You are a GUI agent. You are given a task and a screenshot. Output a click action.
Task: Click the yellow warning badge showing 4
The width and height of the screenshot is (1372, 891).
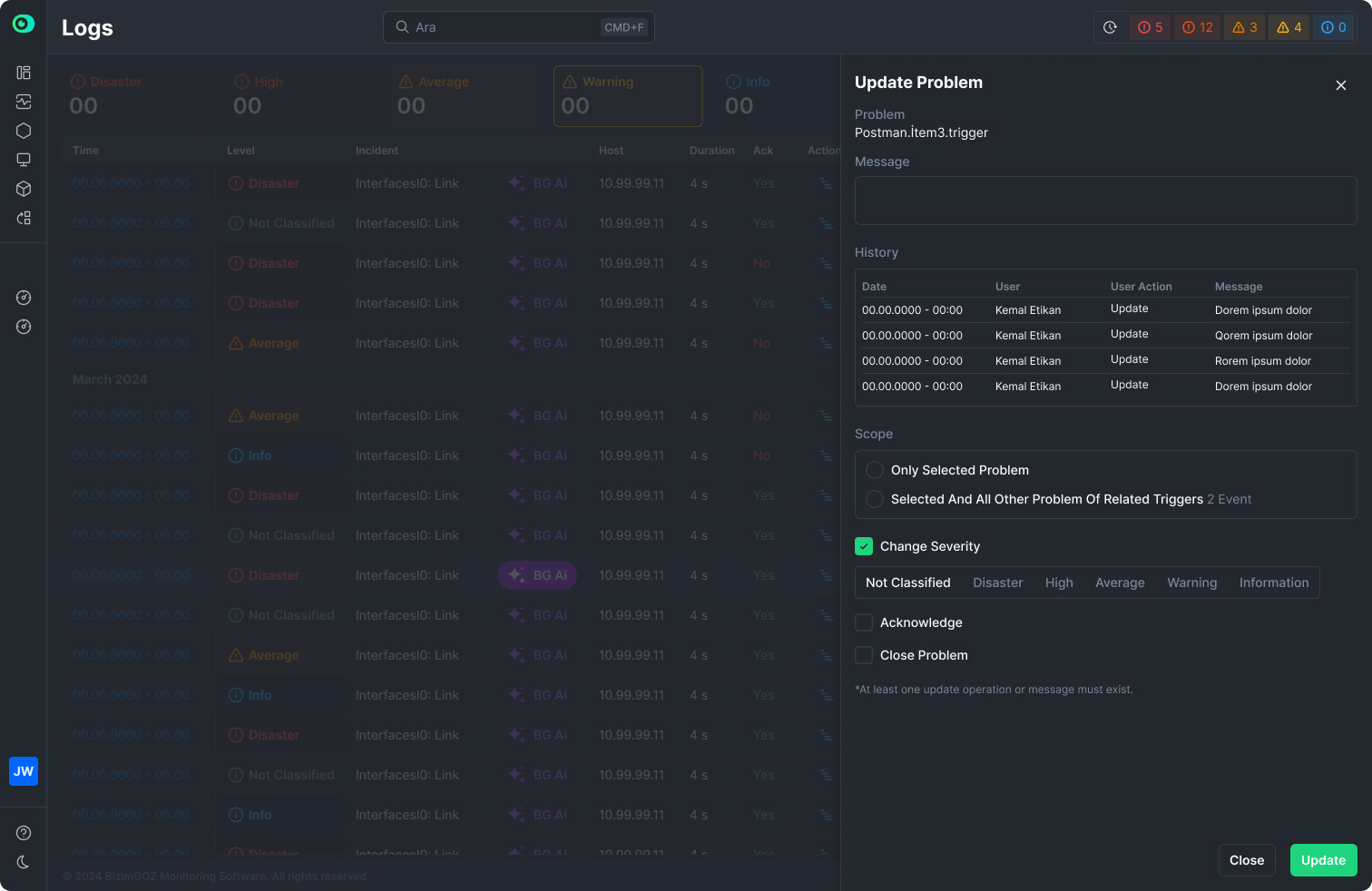click(1289, 27)
